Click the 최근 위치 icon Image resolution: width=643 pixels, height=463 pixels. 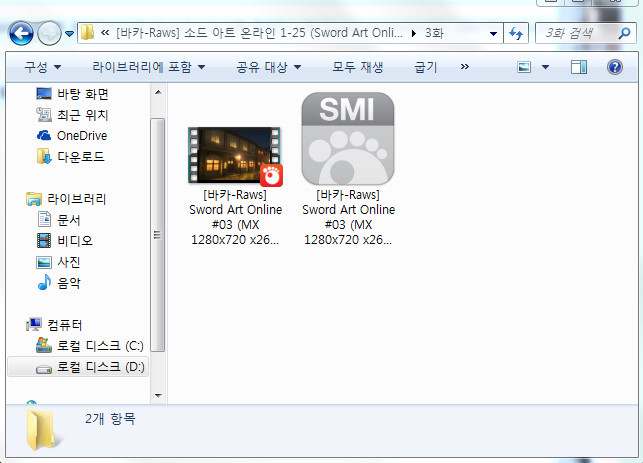pyautogui.click(x=44, y=114)
